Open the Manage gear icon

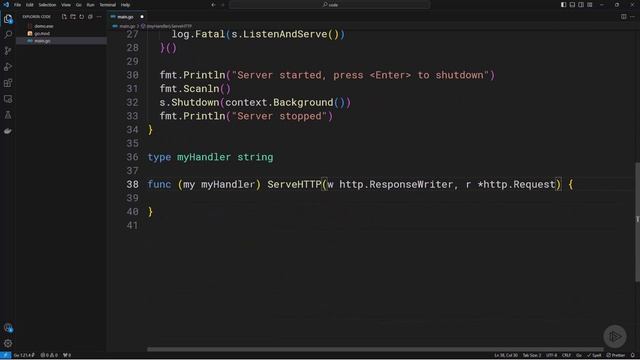tap(8, 344)
